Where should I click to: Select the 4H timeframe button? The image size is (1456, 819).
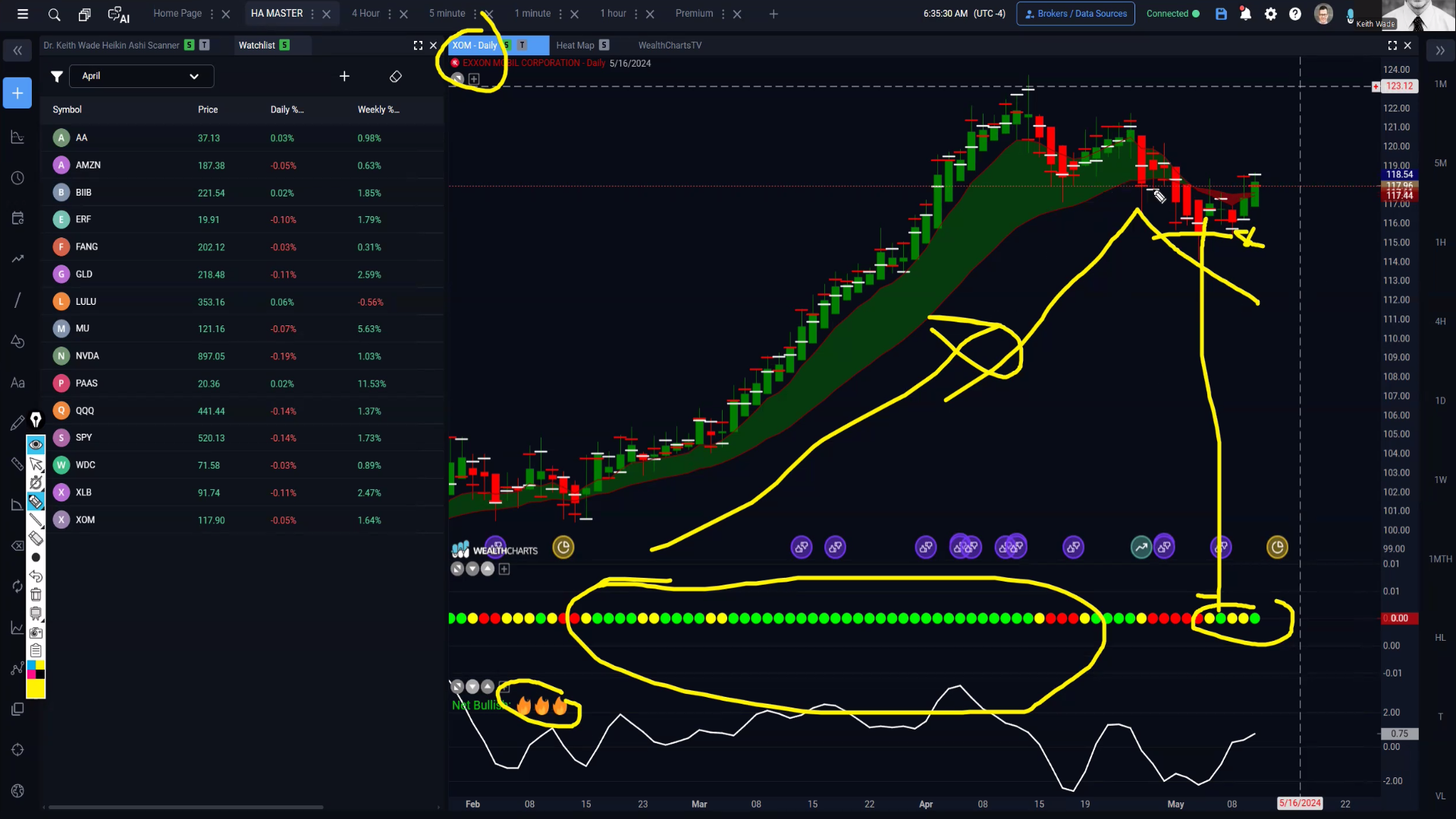tap(1440, 322)
